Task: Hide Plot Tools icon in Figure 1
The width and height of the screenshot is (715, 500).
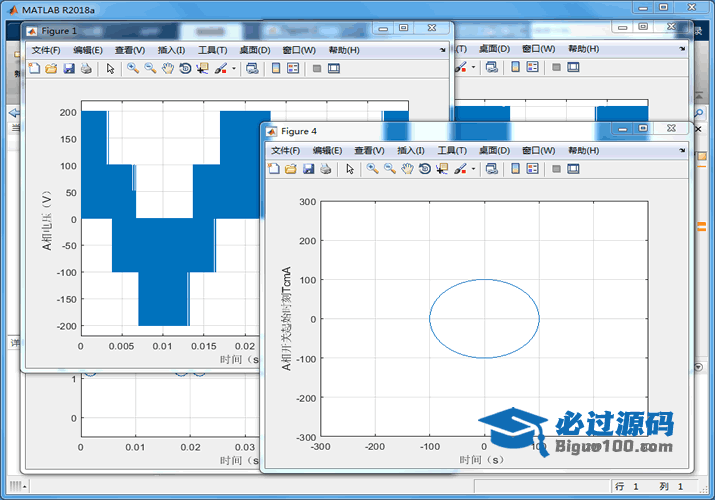Action: pyautogui.click(x=317, y=68)
